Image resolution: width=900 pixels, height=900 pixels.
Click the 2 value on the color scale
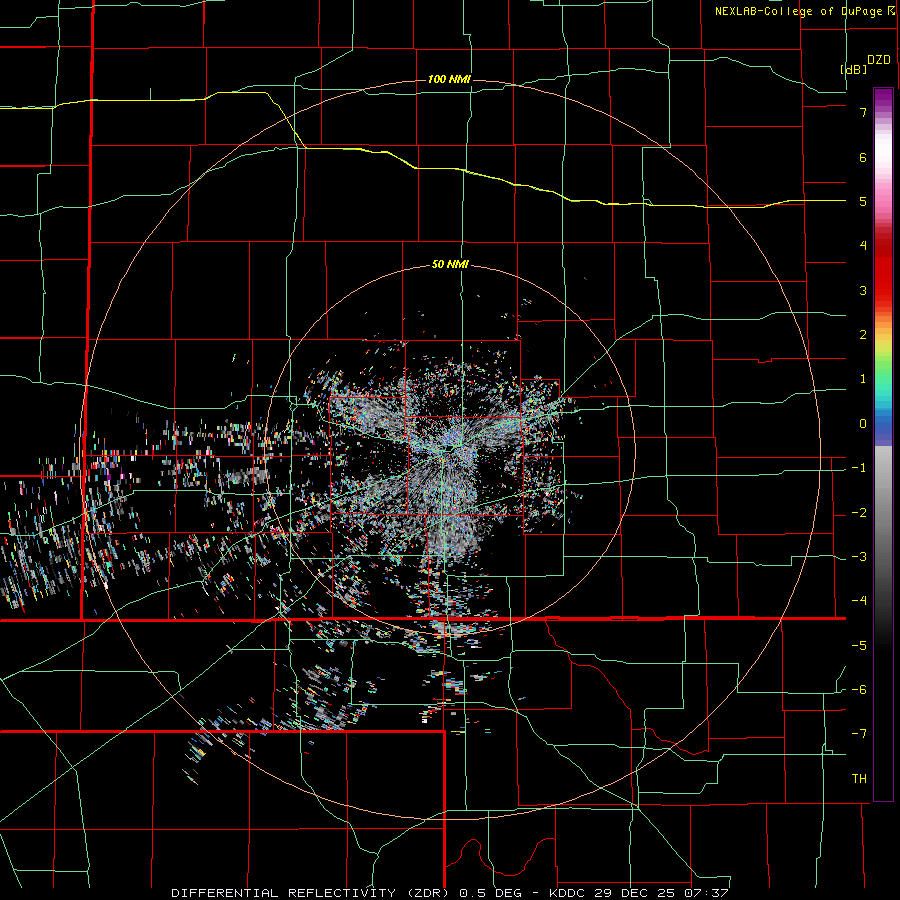(x=863, y=335)
